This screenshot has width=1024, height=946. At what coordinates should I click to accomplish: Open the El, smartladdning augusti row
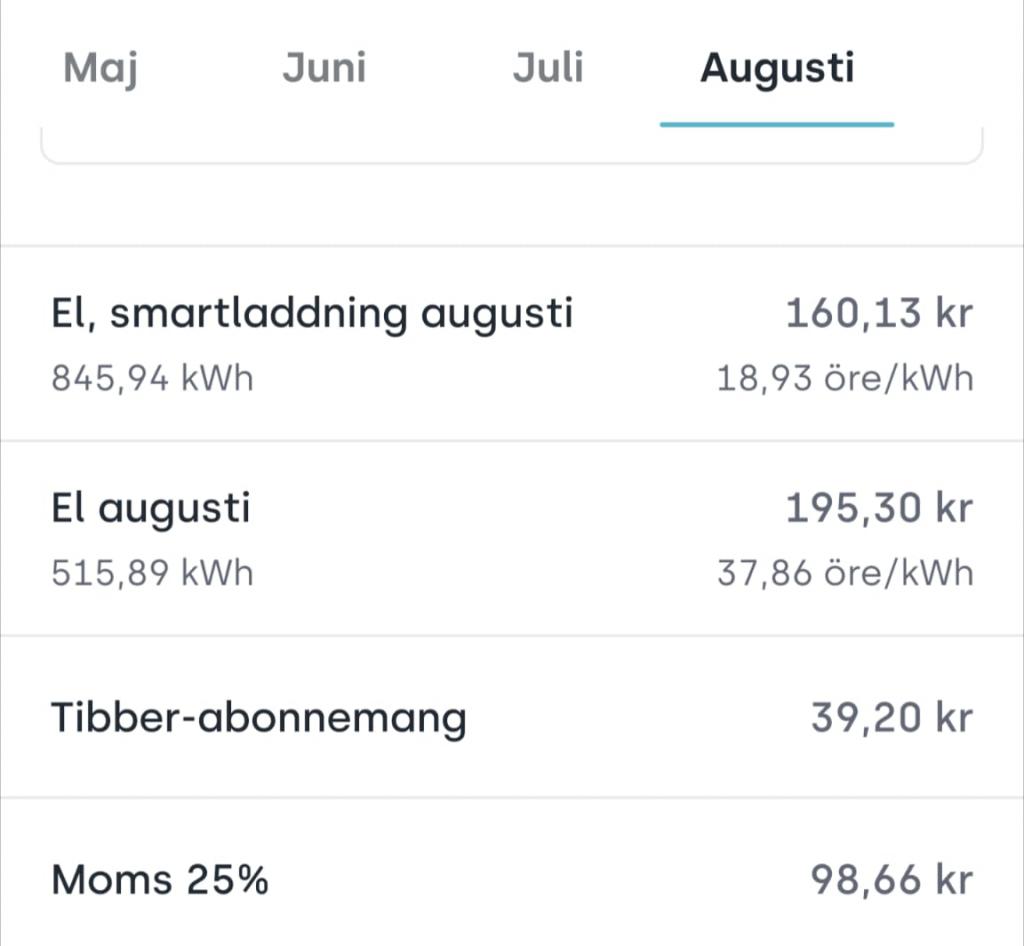(512, 343)
